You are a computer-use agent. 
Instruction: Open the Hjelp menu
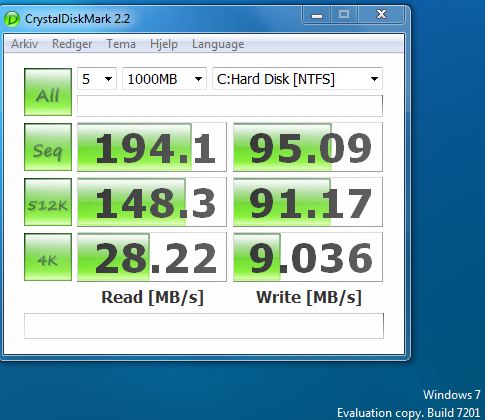(164, 44)
